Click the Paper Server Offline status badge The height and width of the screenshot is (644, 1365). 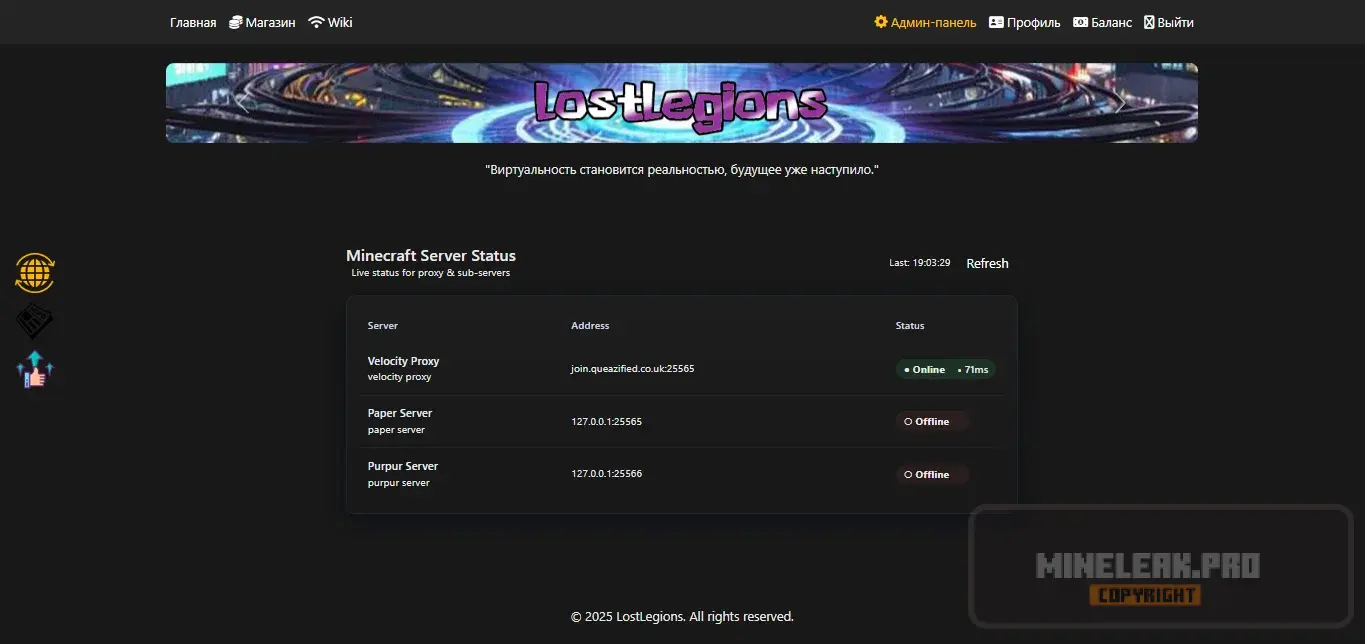(932, 421)
